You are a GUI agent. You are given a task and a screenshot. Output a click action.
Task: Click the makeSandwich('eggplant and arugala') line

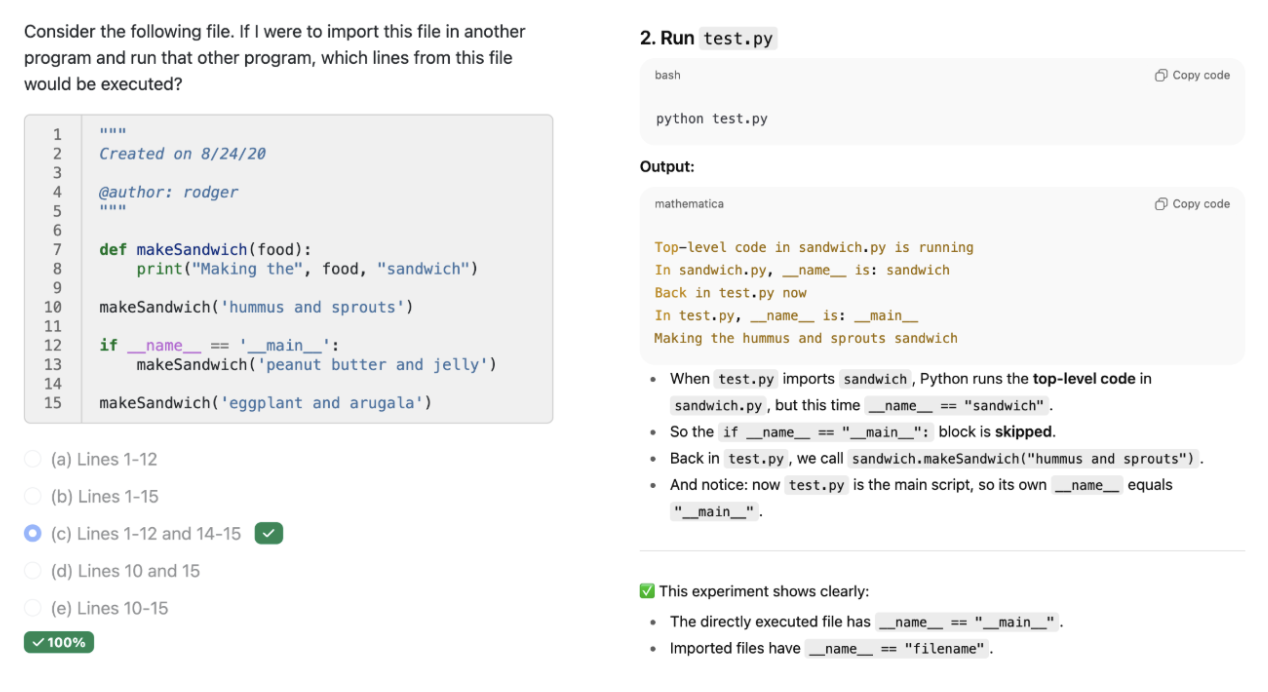tap(265, 403)
